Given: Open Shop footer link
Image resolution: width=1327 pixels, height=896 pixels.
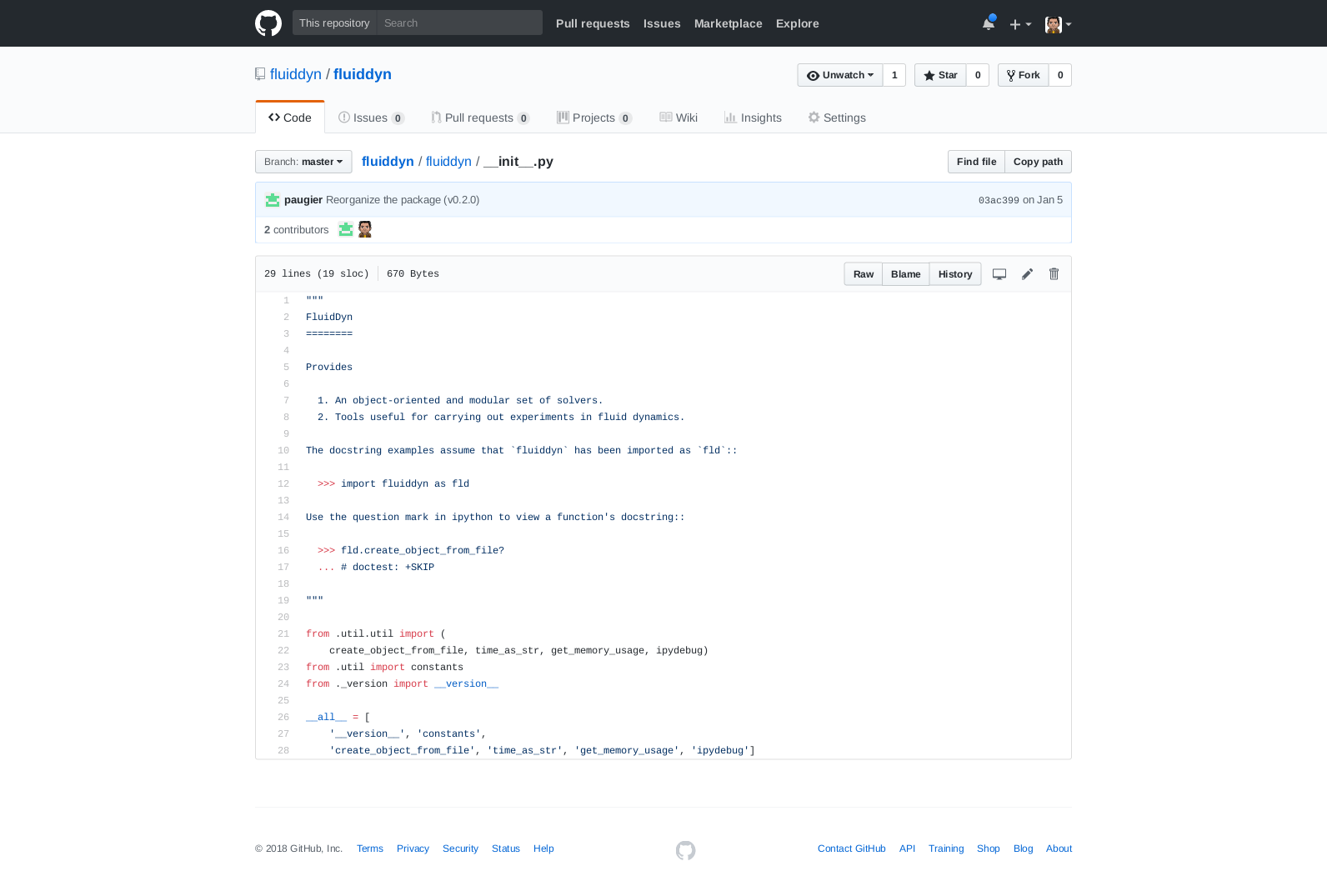Looking at the screenshot, I should click(x=989, y=848).
